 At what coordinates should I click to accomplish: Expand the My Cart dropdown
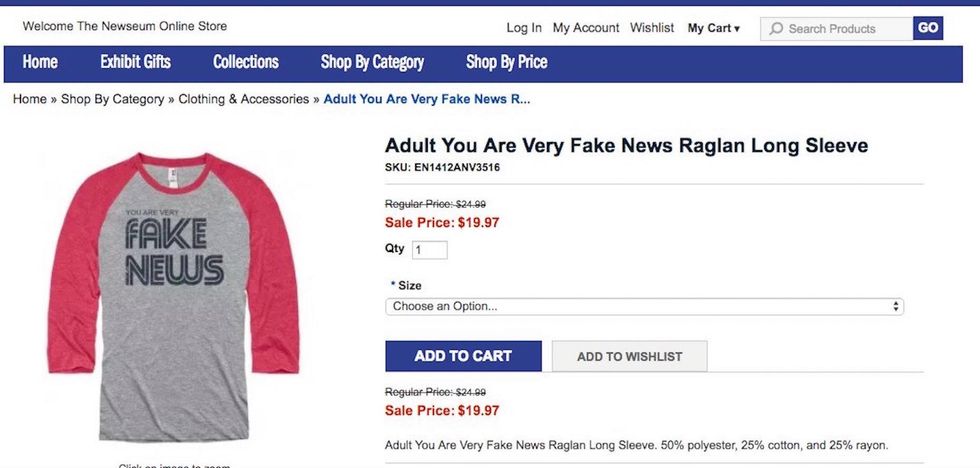pos(714,28)
